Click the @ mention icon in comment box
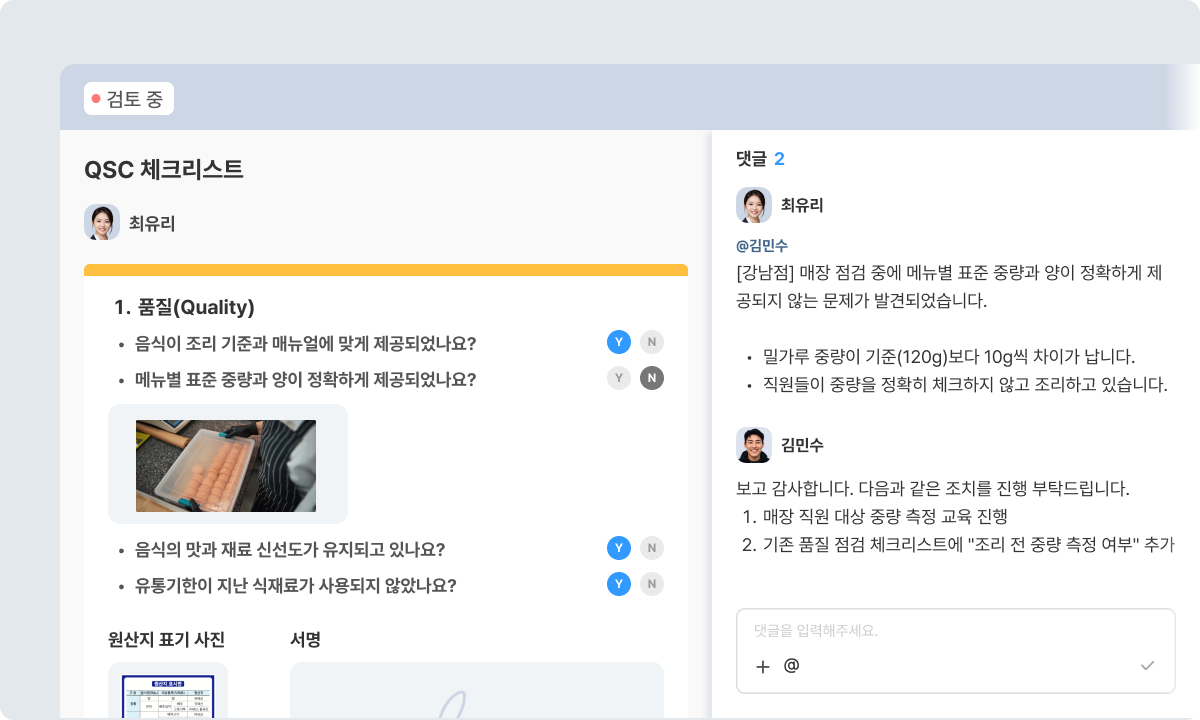This screenshot has width=1200, height=720. pyautogui.click(x=791, y=665)
